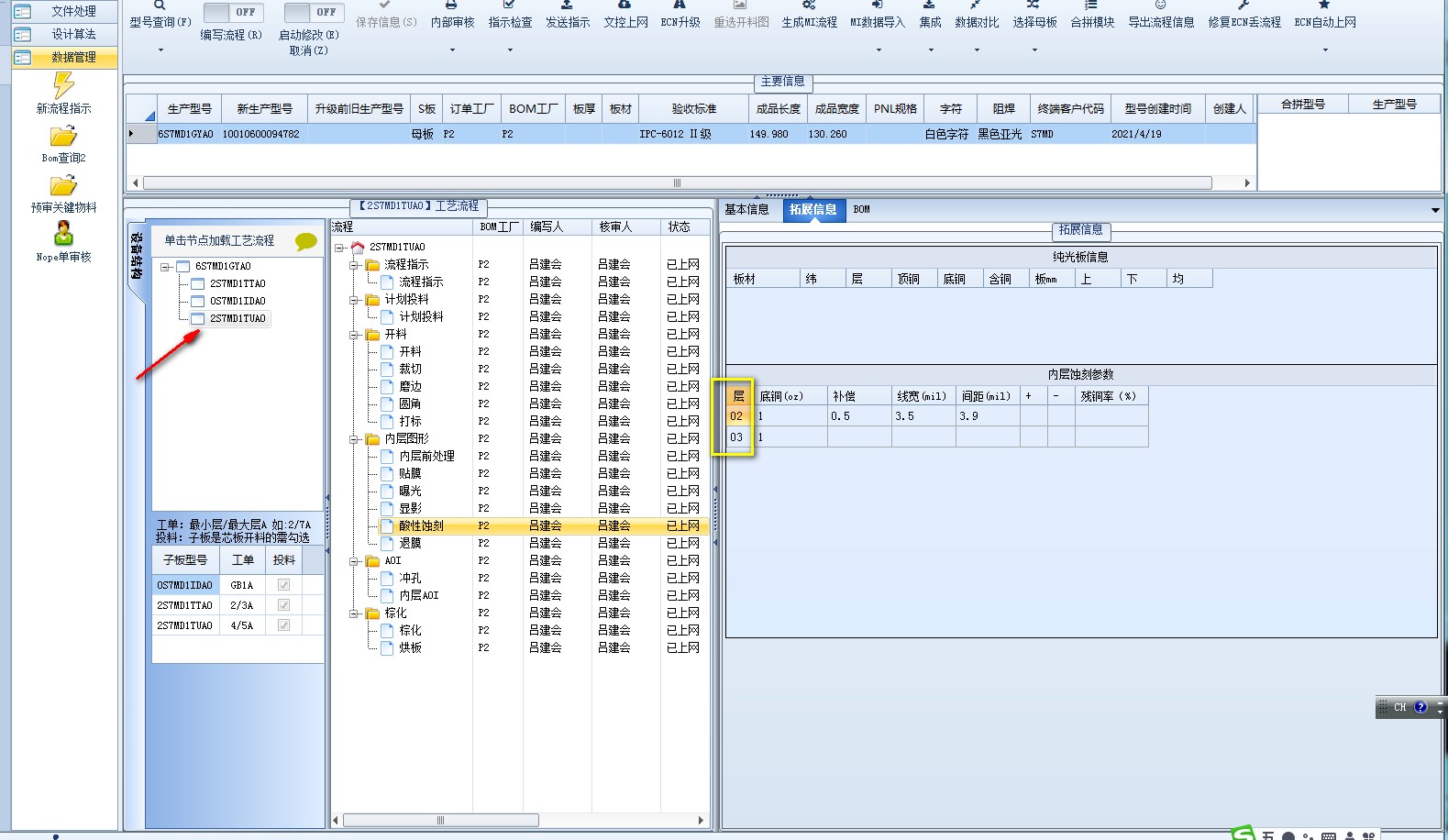Click the 残铜率(%) column header
This screenshot has height=840, width=1448.
1111,396
